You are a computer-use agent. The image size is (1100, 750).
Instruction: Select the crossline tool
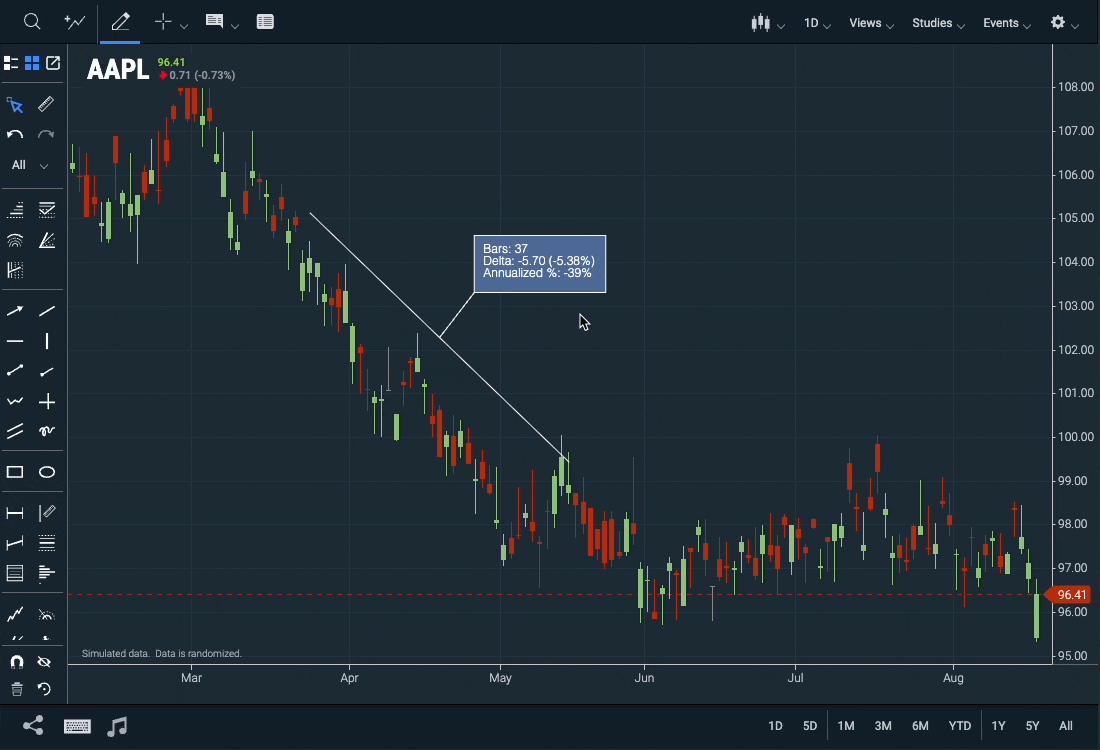click(x=46, y=401)
